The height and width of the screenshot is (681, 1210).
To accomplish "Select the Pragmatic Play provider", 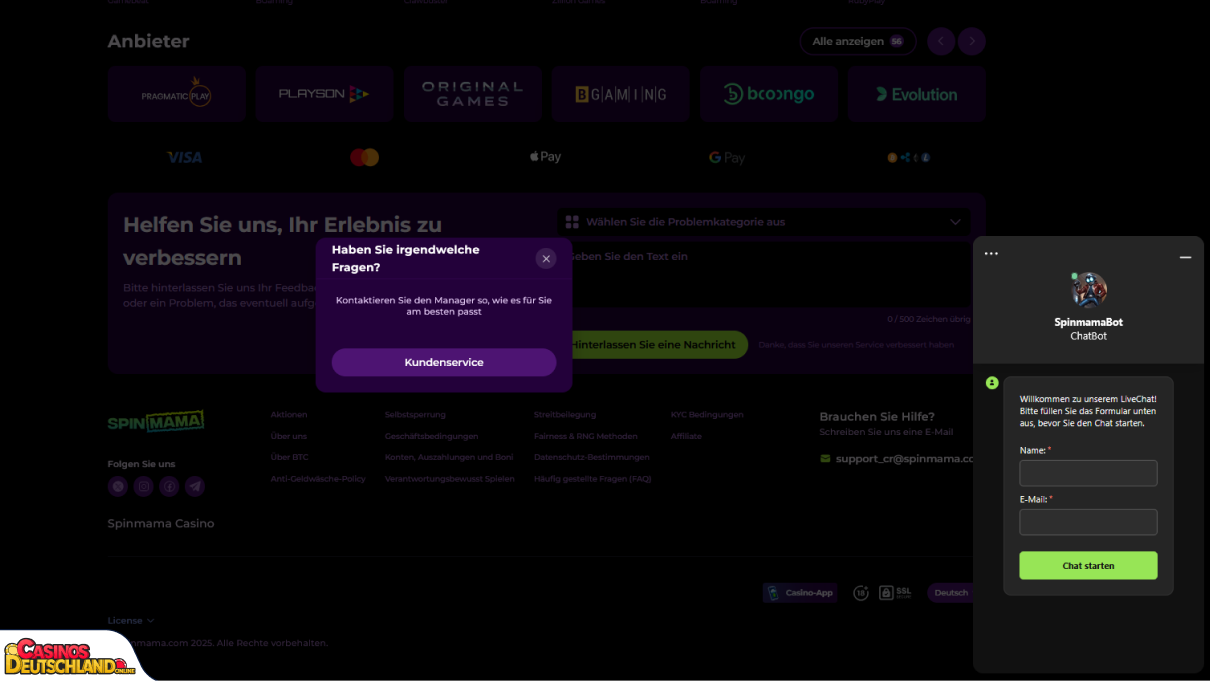I will coord(177,94).
